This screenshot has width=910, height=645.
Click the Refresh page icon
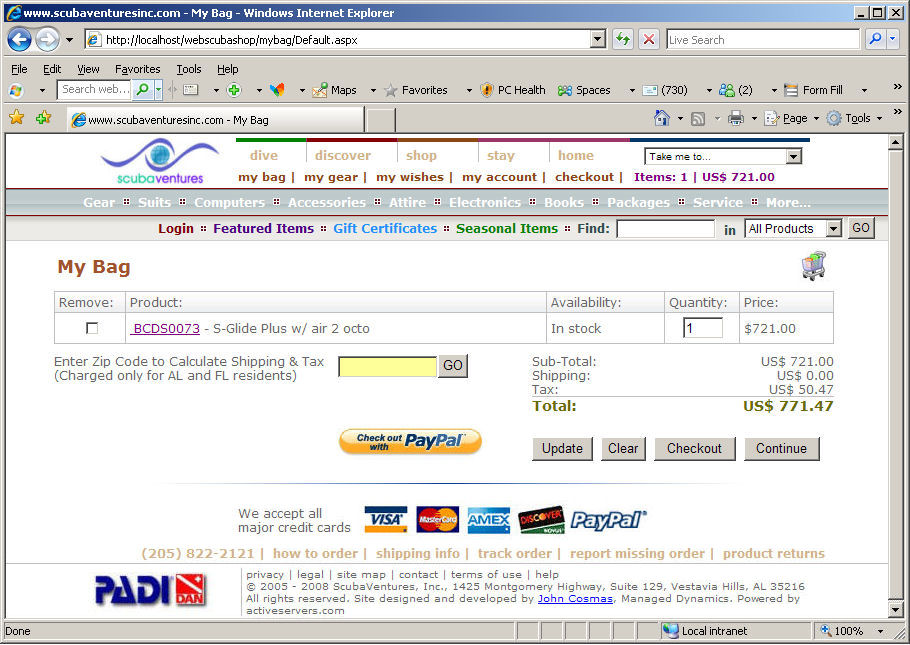(x=622, y=39)
